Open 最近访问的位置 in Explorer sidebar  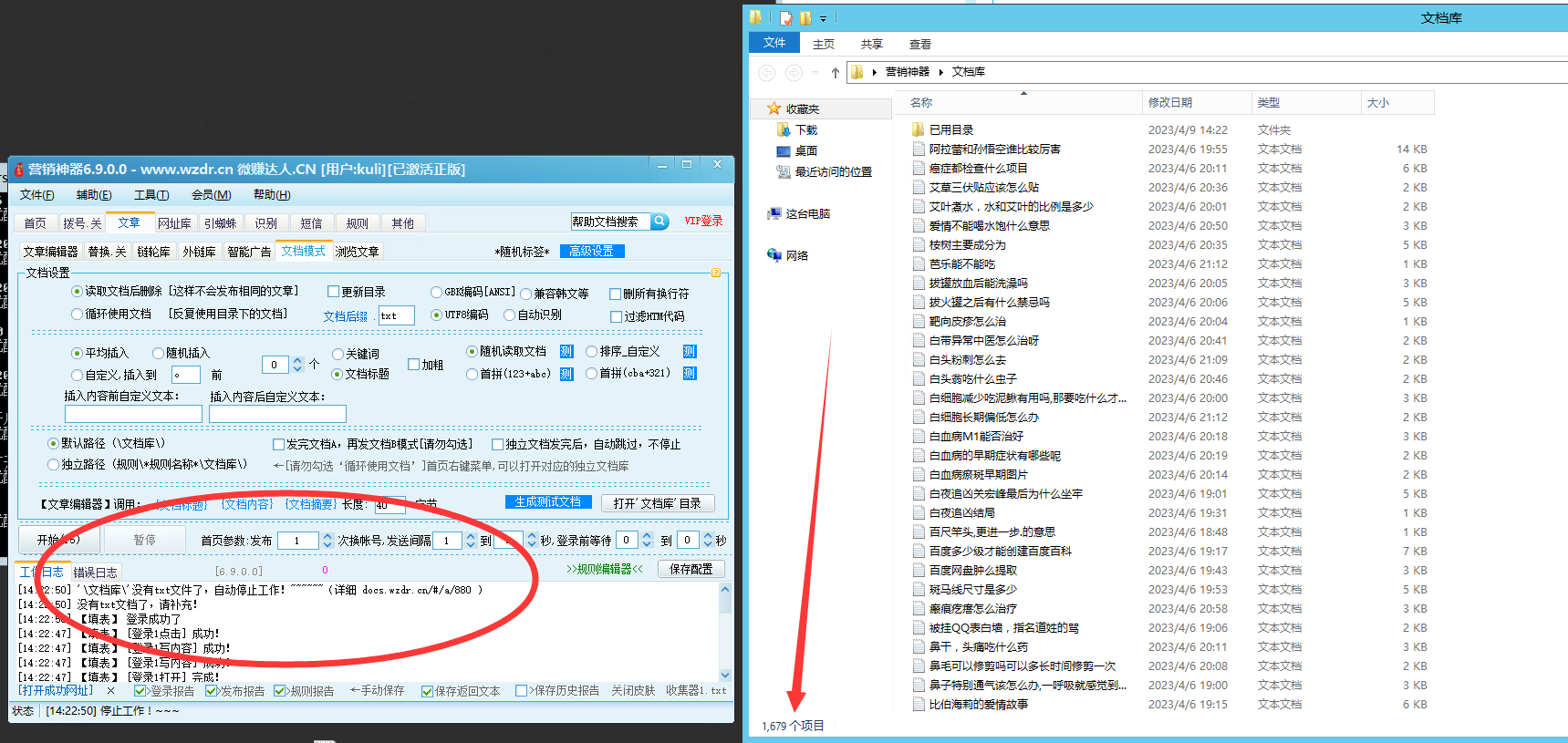tap(824, 172)
